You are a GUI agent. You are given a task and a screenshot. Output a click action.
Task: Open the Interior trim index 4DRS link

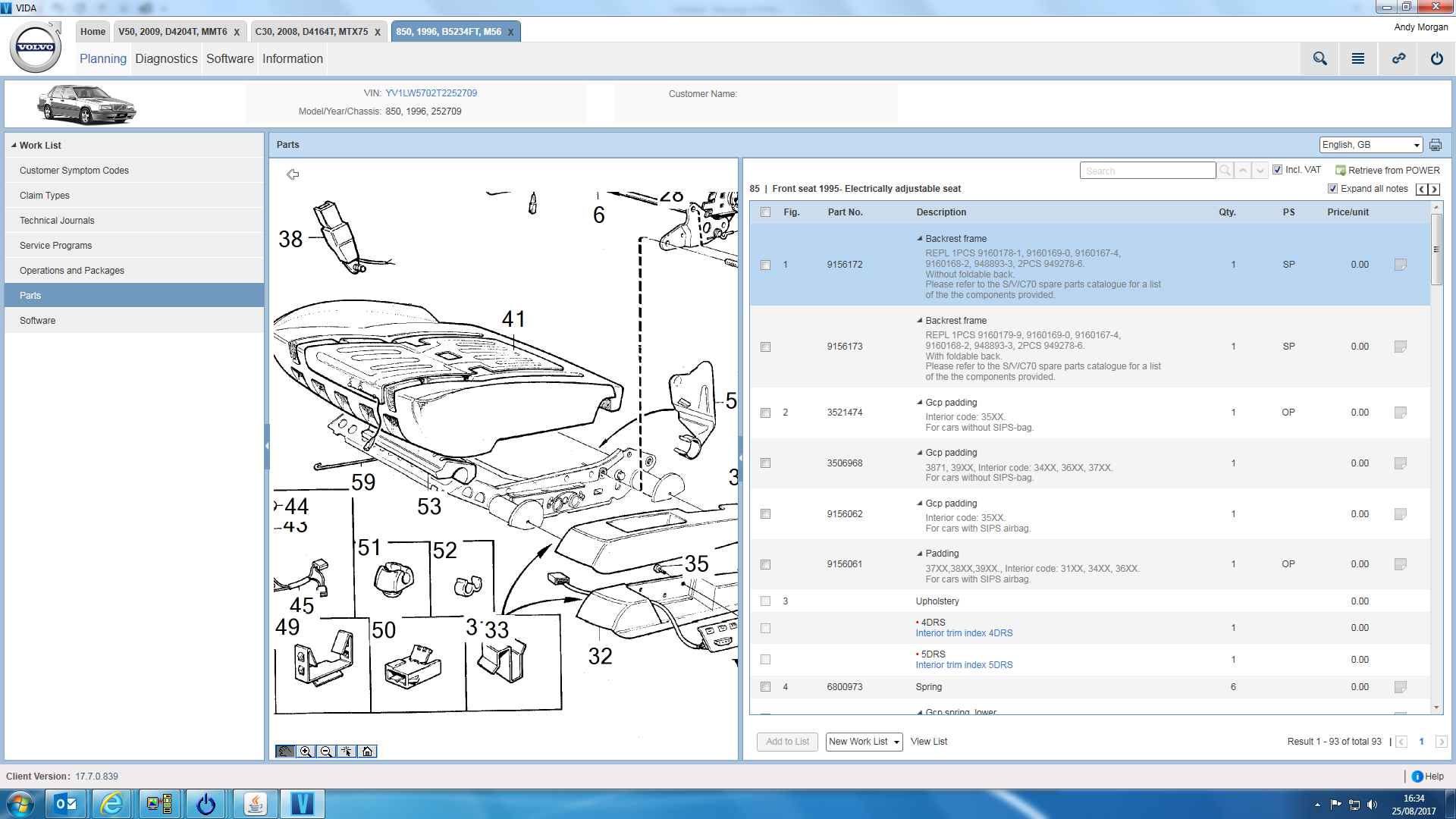tap(964, 633)
